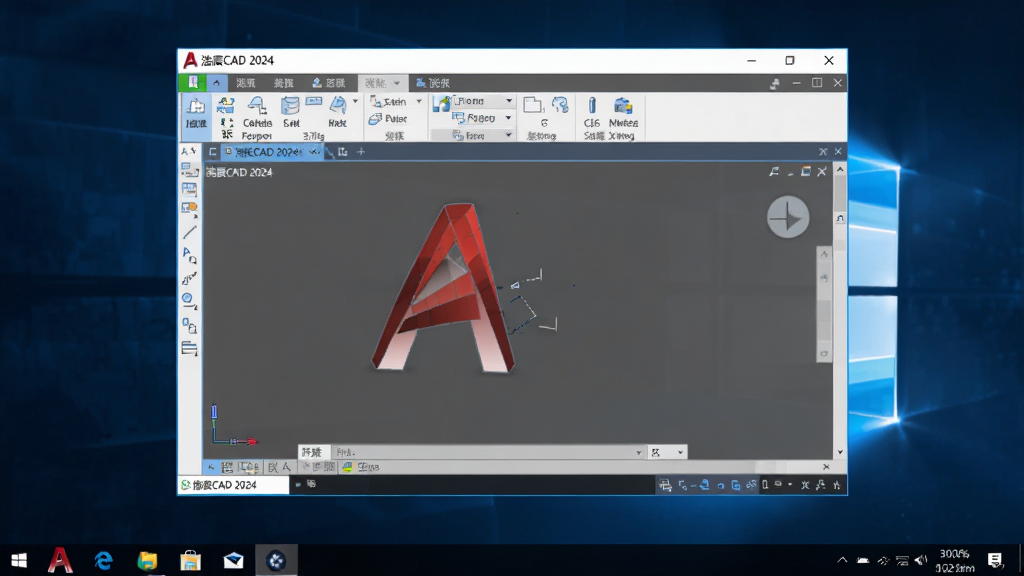
Task: Open the small arrow dropdown in status bar
Action: point(790,485)
